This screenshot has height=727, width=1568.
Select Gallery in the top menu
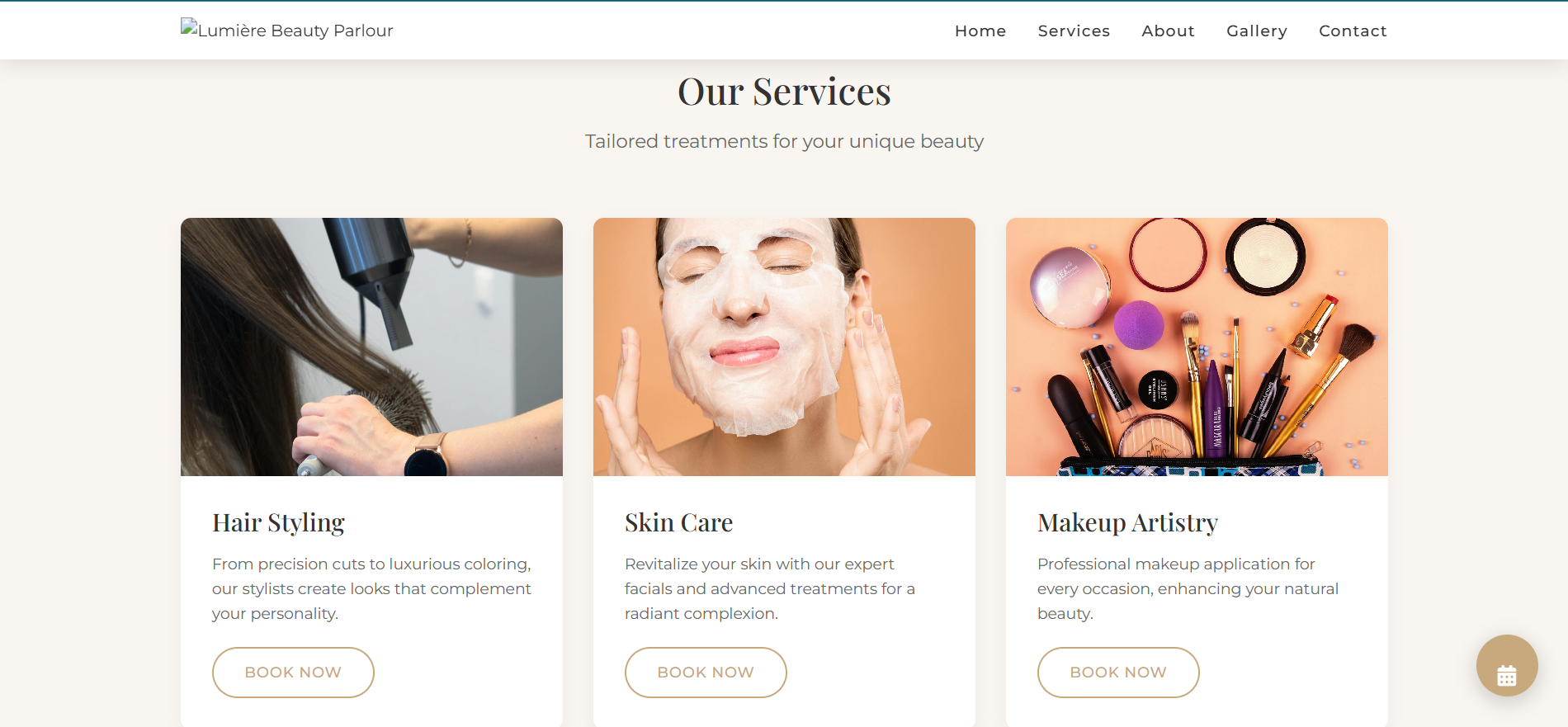(x=1256, y=31)
